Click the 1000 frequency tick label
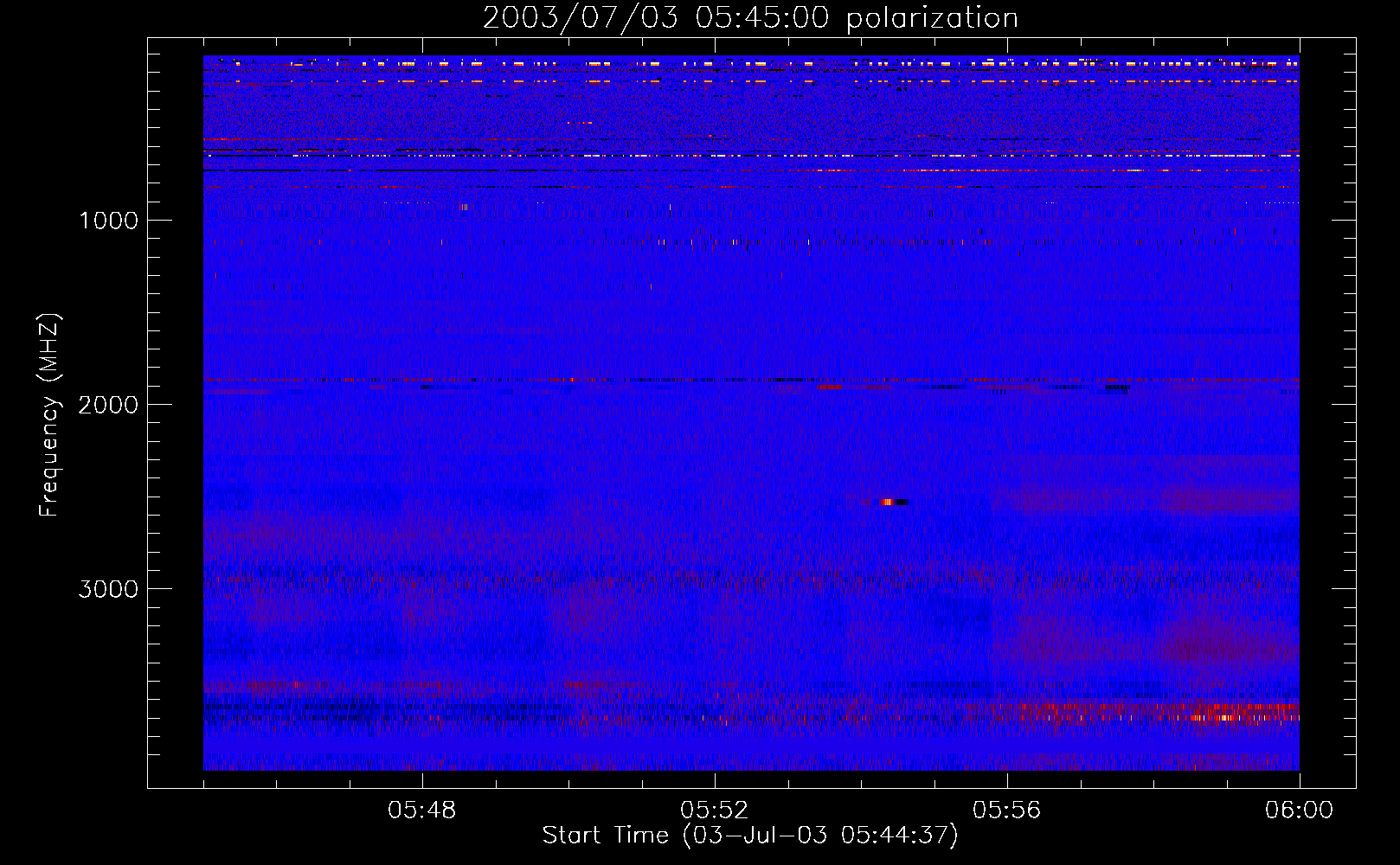This screenshot has height=865, width=1400. (x=109, y=220)
